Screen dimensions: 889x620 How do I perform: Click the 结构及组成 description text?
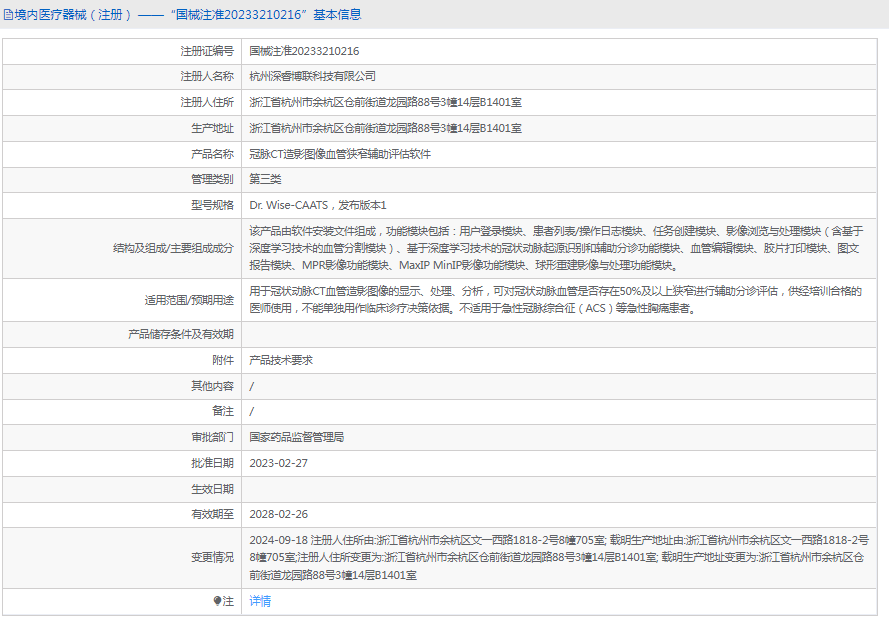556,248
